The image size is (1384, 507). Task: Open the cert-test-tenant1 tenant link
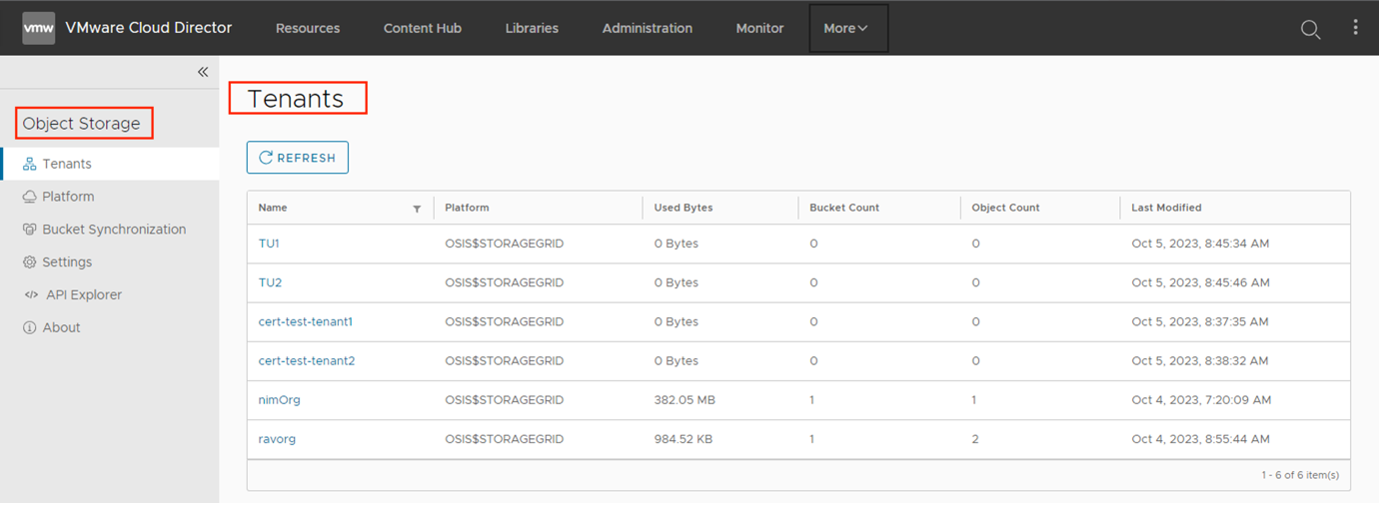[305, 322]
